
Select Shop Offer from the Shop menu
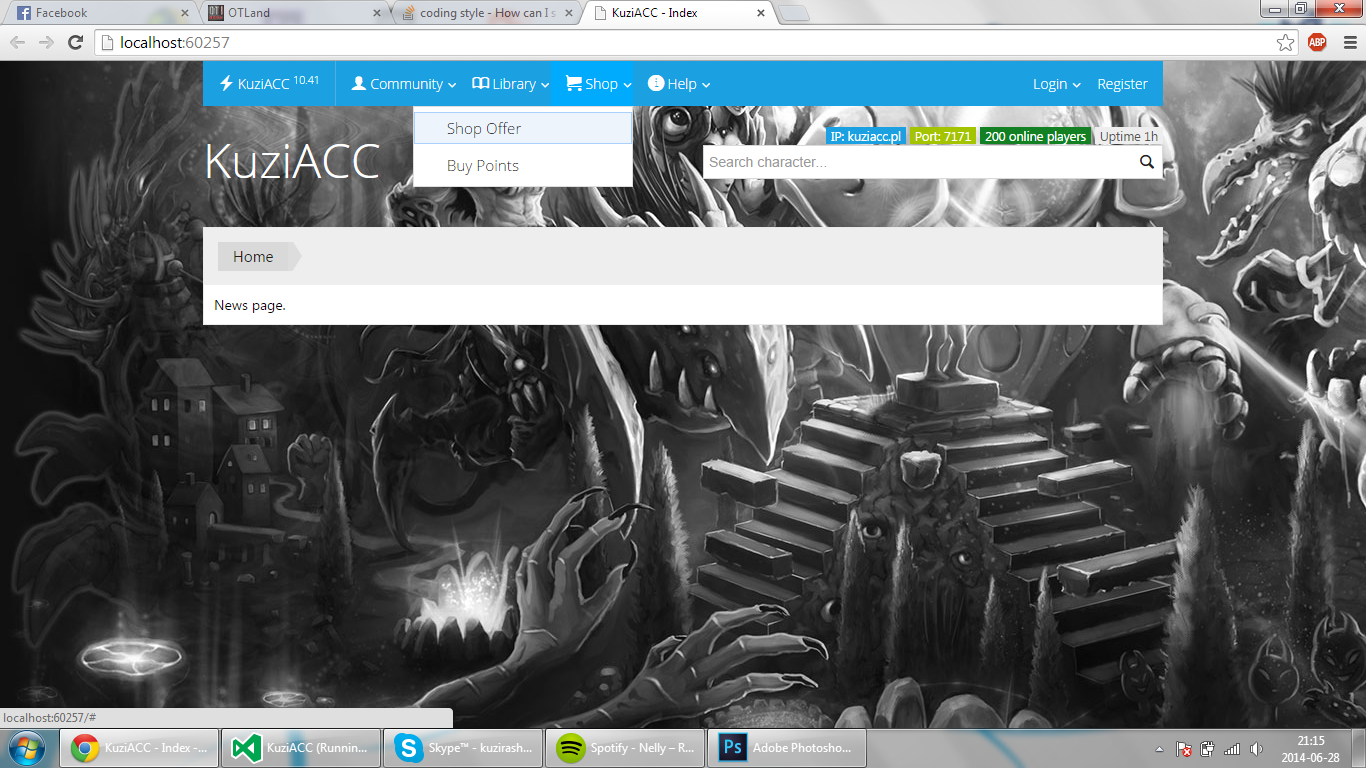523,128
